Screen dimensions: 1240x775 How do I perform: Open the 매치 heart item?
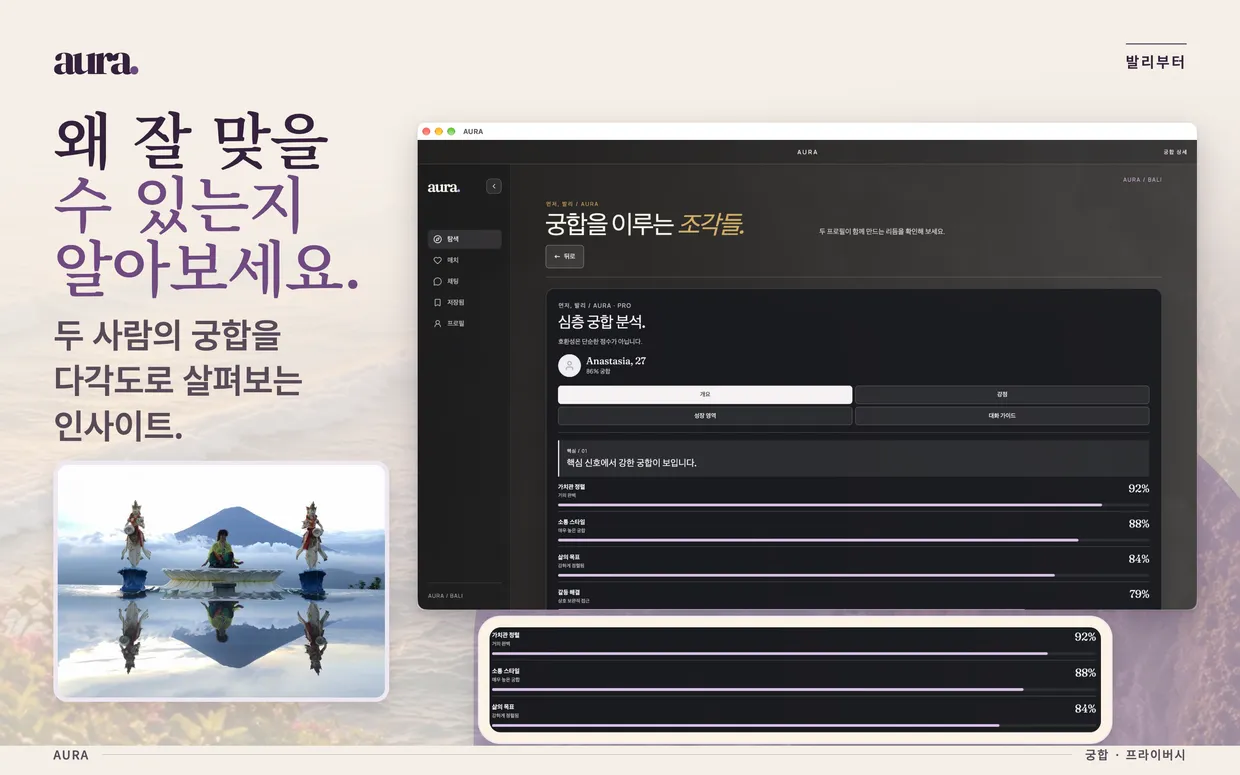click(x=465, y=260)
